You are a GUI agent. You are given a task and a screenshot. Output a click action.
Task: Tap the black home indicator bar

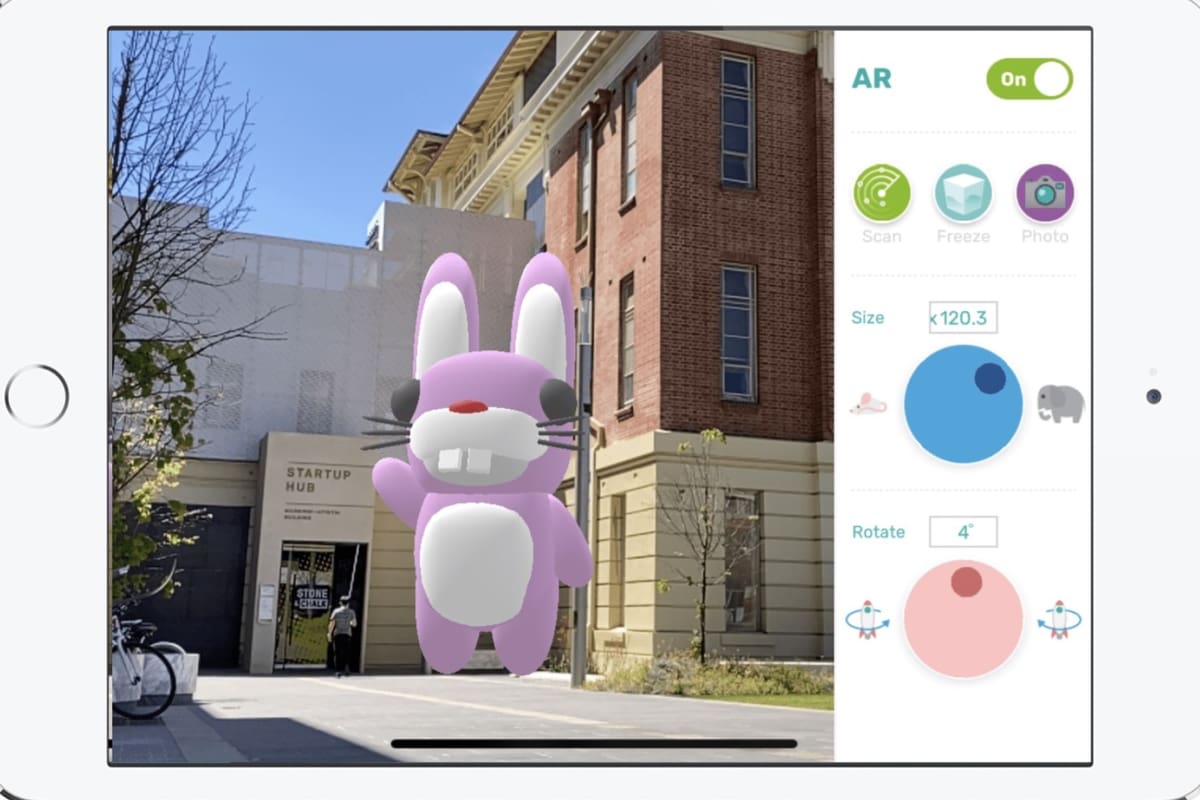coord(594,744)
